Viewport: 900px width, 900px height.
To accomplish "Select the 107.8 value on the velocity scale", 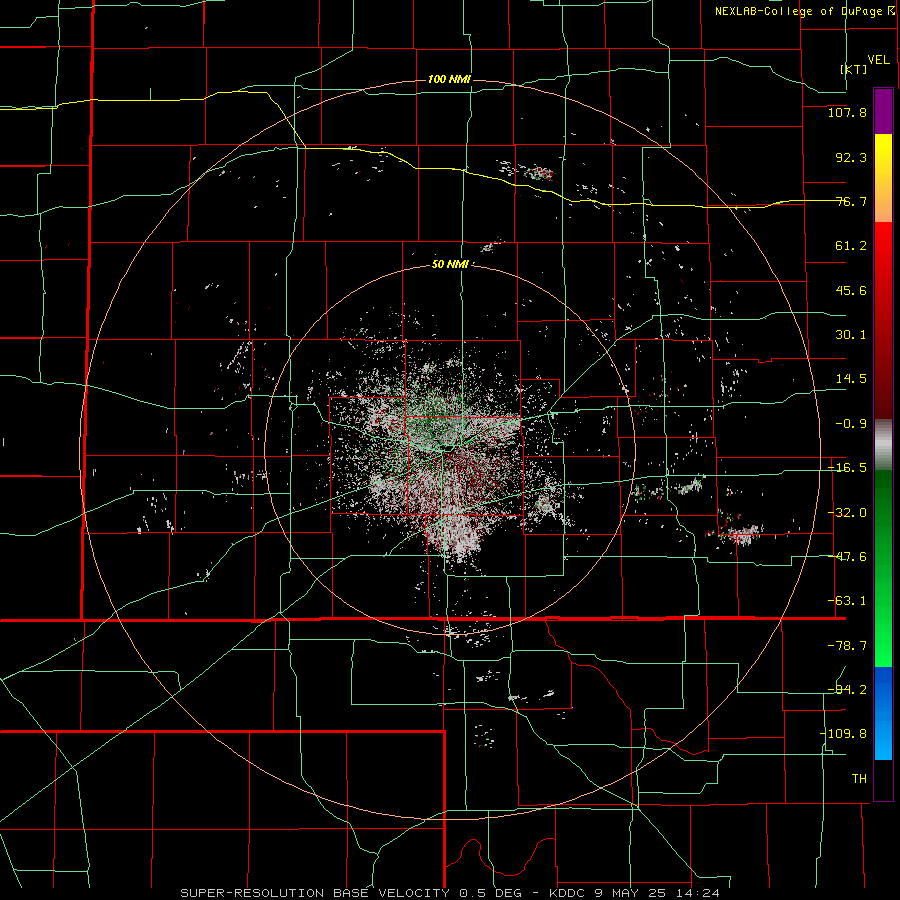I will pos(847,112).
